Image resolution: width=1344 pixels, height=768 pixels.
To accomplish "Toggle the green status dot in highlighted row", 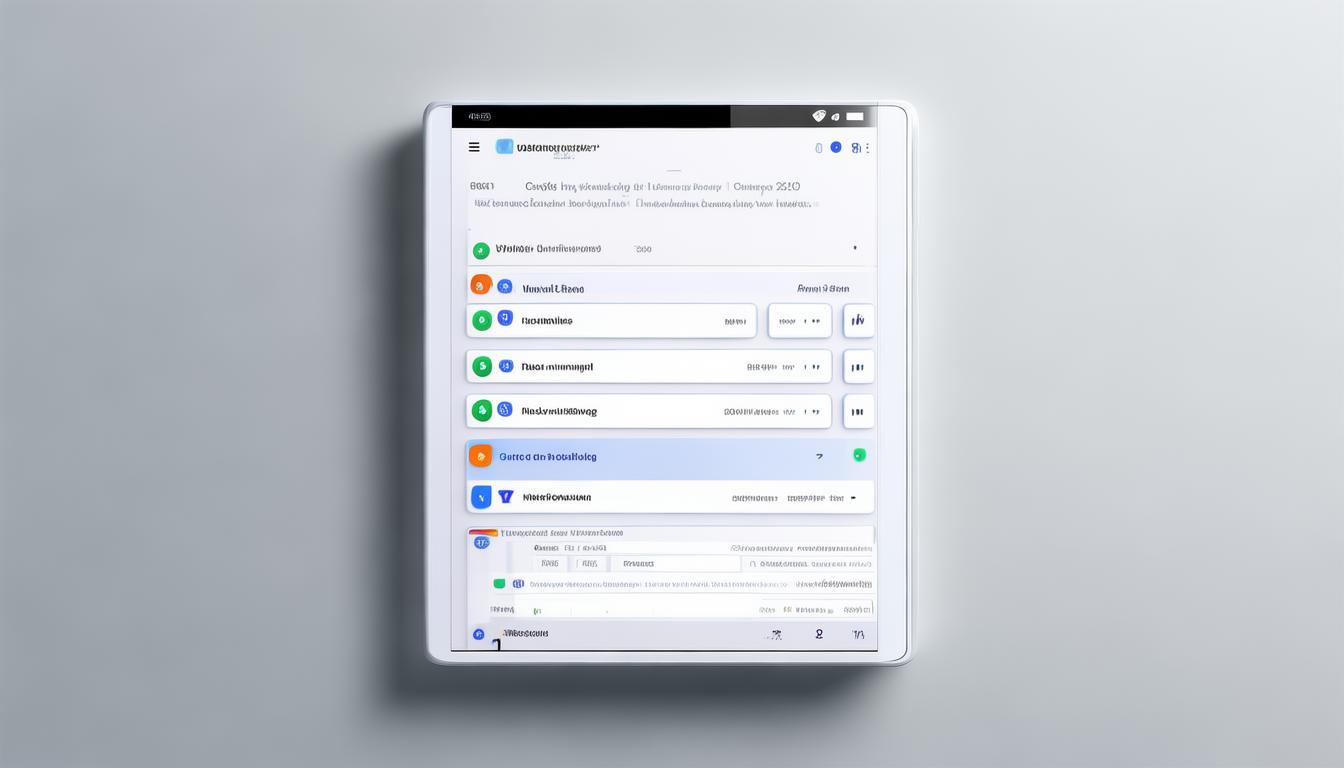I will pos(859,455).
